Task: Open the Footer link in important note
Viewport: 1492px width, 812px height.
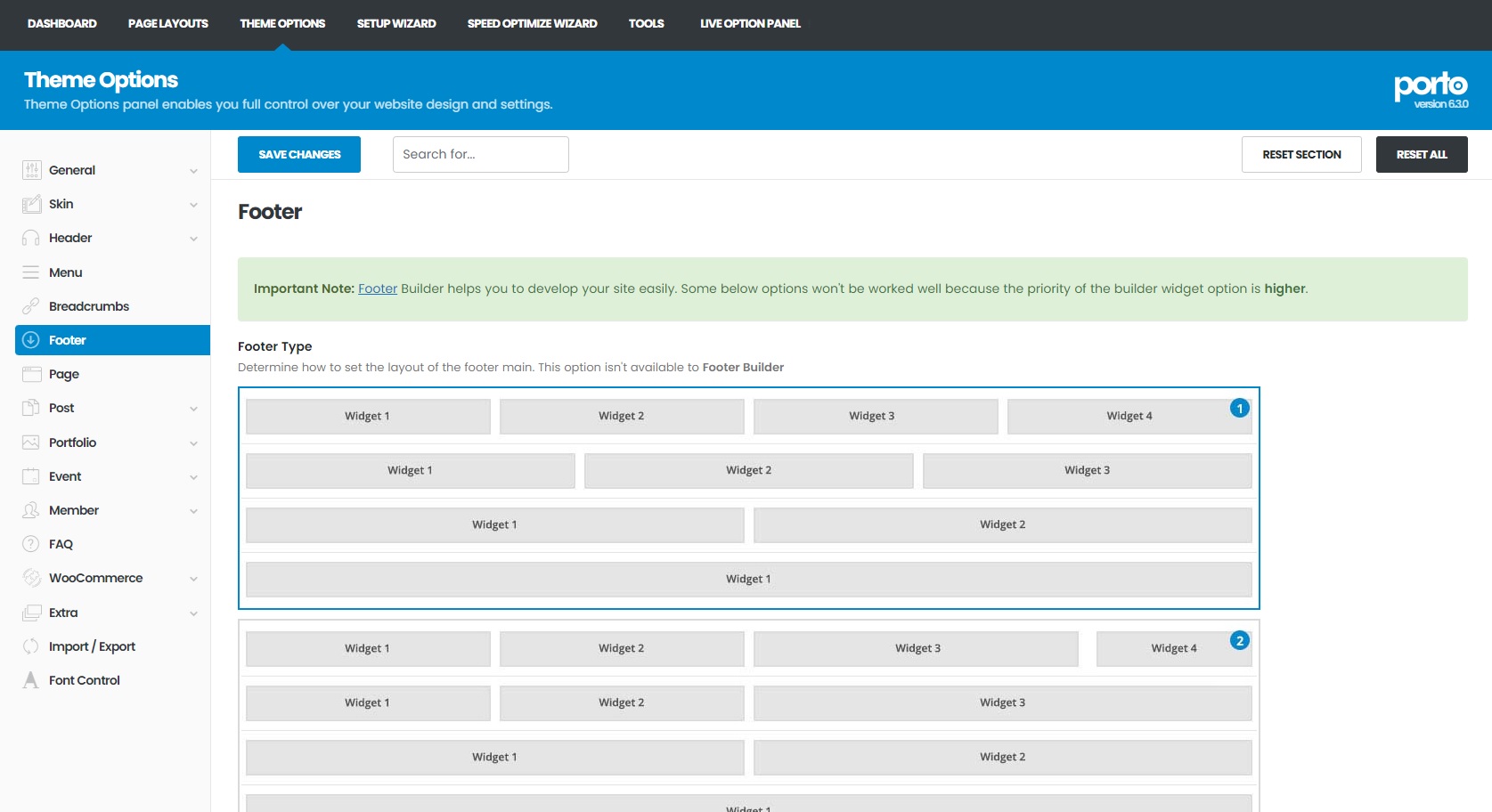Action: (378, 288)
